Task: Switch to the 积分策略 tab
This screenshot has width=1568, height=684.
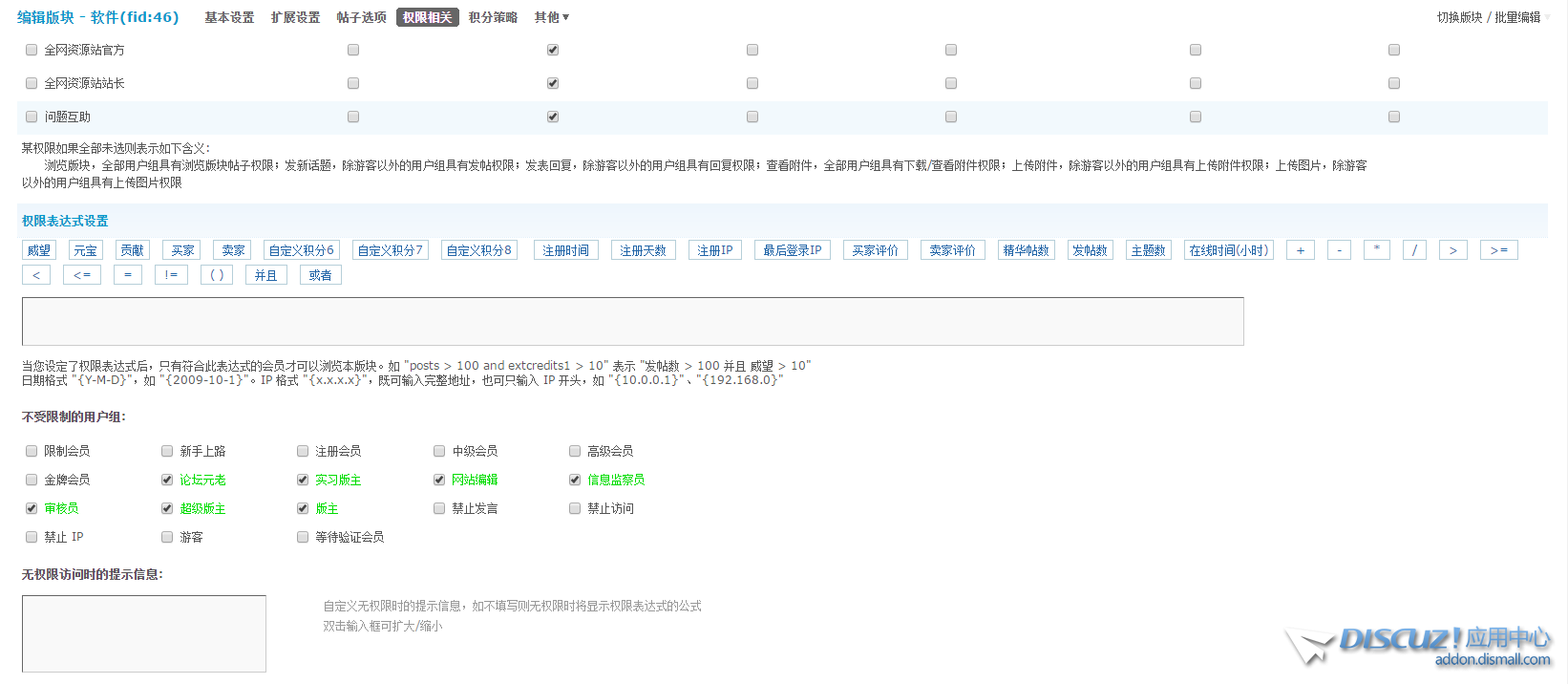Action: (x=493, y=17)
